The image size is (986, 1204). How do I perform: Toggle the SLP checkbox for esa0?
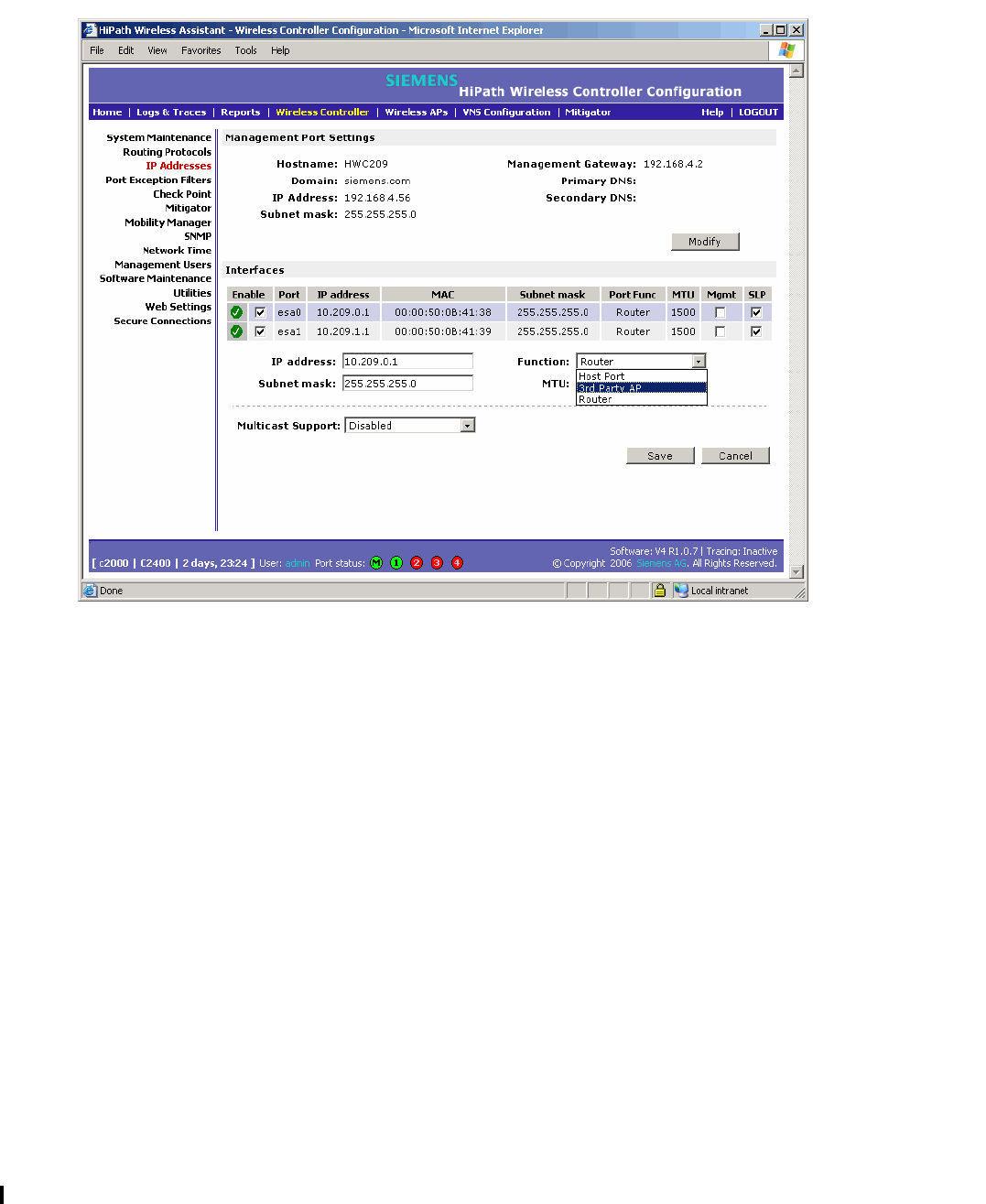tap(756, 312)
